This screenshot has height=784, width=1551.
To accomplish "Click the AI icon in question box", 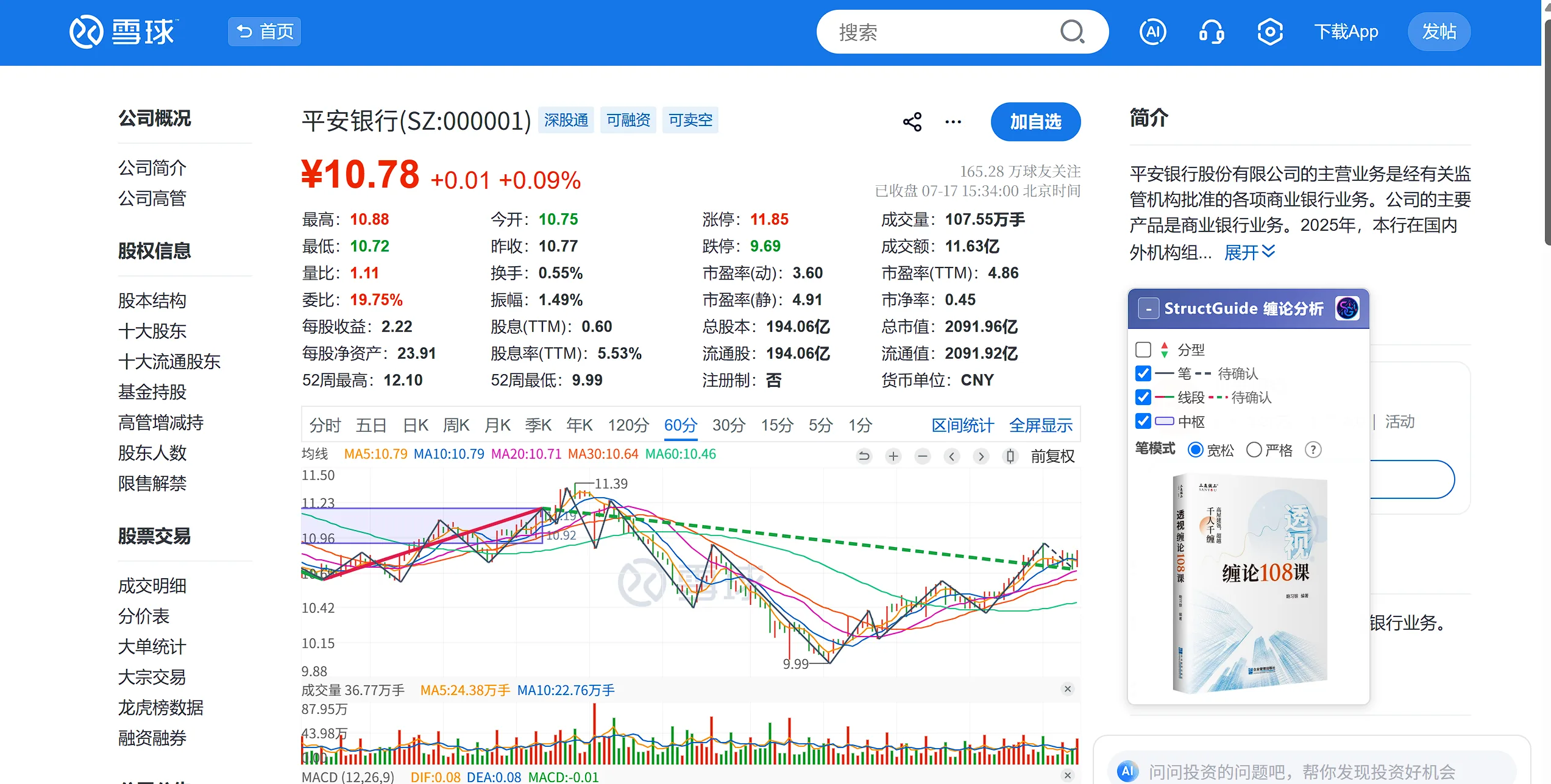I will tap(1127, 771).
